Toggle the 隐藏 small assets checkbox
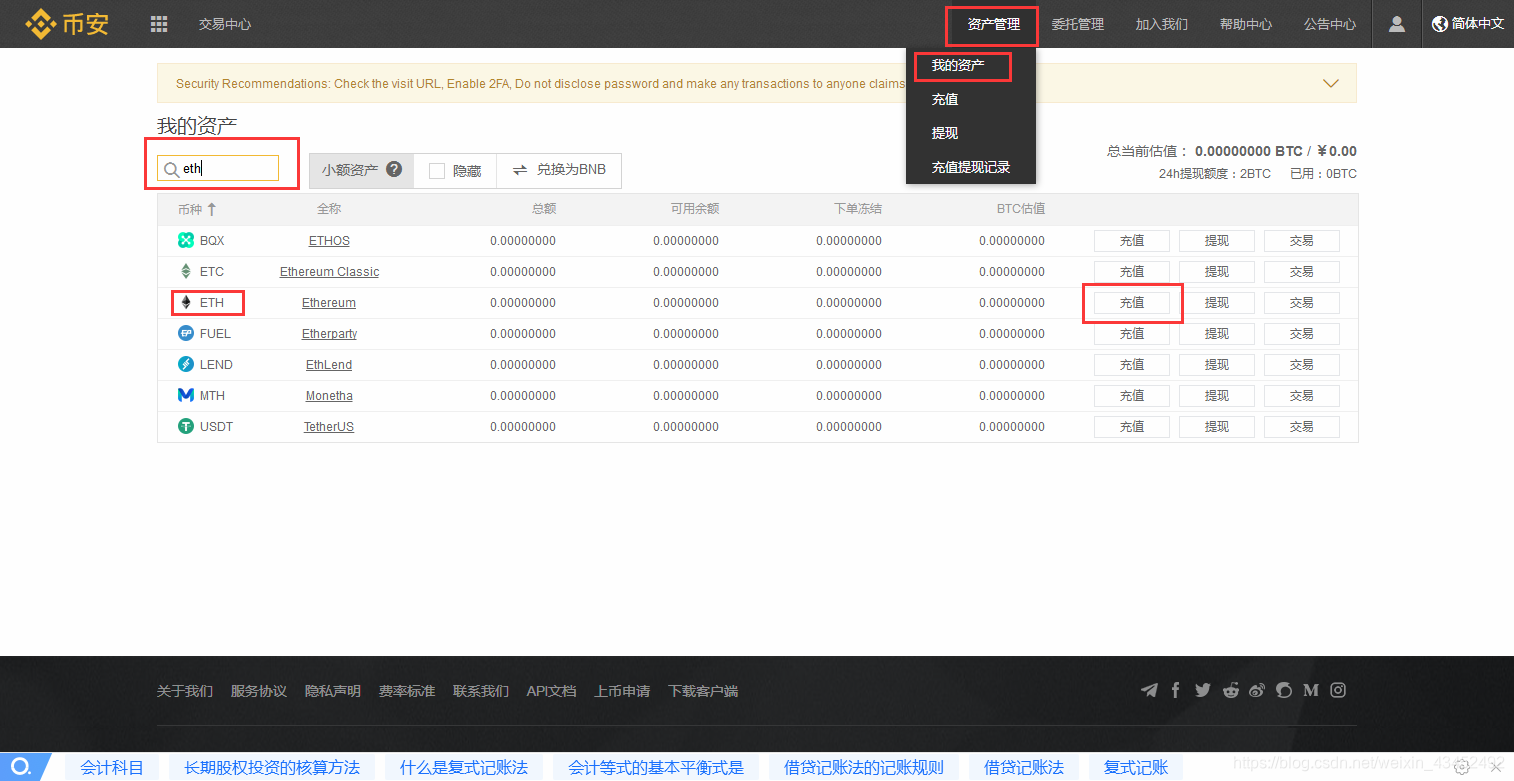 point(436,171)
